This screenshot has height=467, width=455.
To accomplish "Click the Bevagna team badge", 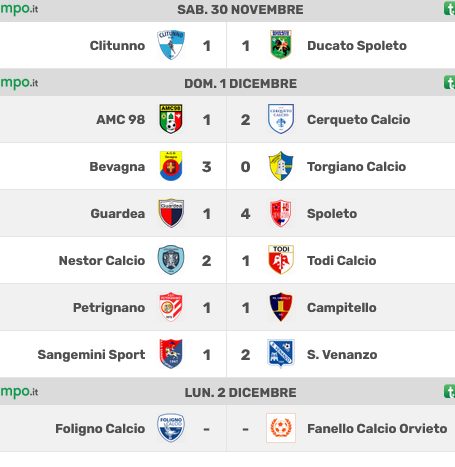I will (x=171, y=166).
